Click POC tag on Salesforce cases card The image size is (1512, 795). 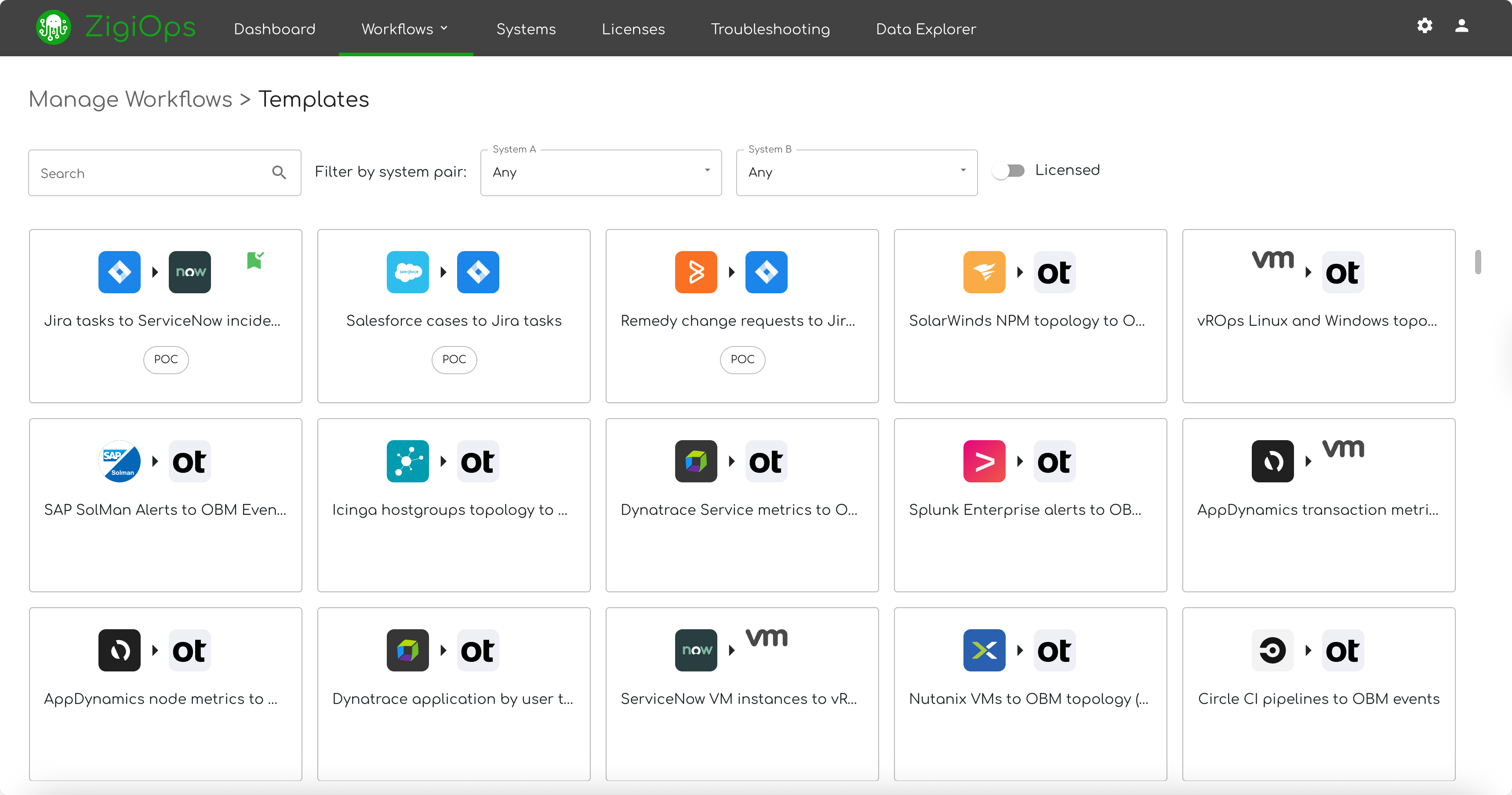click(x=454, y=359)
